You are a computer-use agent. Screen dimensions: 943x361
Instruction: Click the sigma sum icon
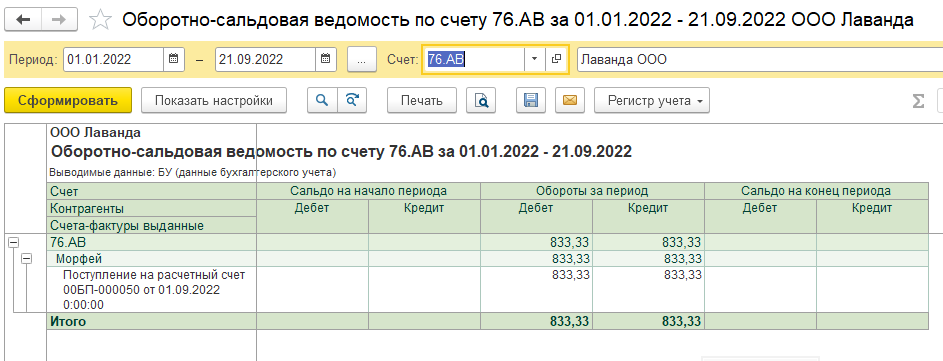(918, 101)
